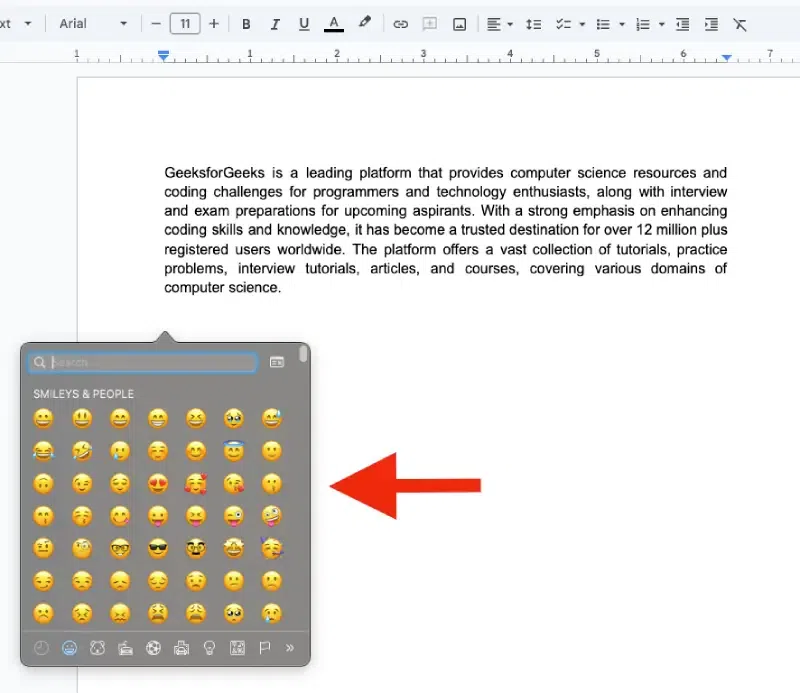Insert the partying face emoji
Image resolution: width=800 pixels, height=693 pixels.
click(x=272, y=549)
